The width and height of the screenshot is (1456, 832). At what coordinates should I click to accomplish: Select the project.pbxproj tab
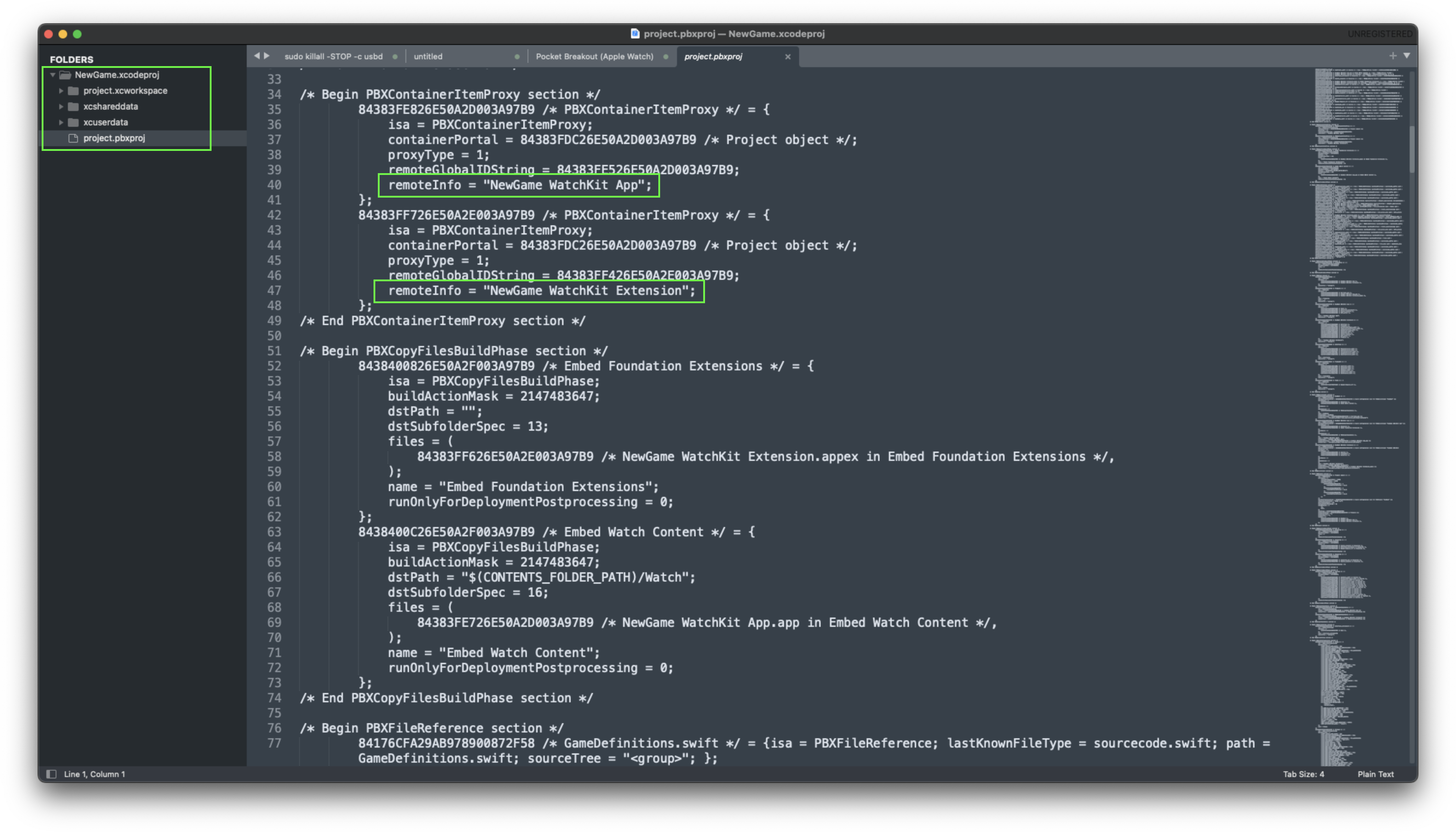tap(713, 56)
